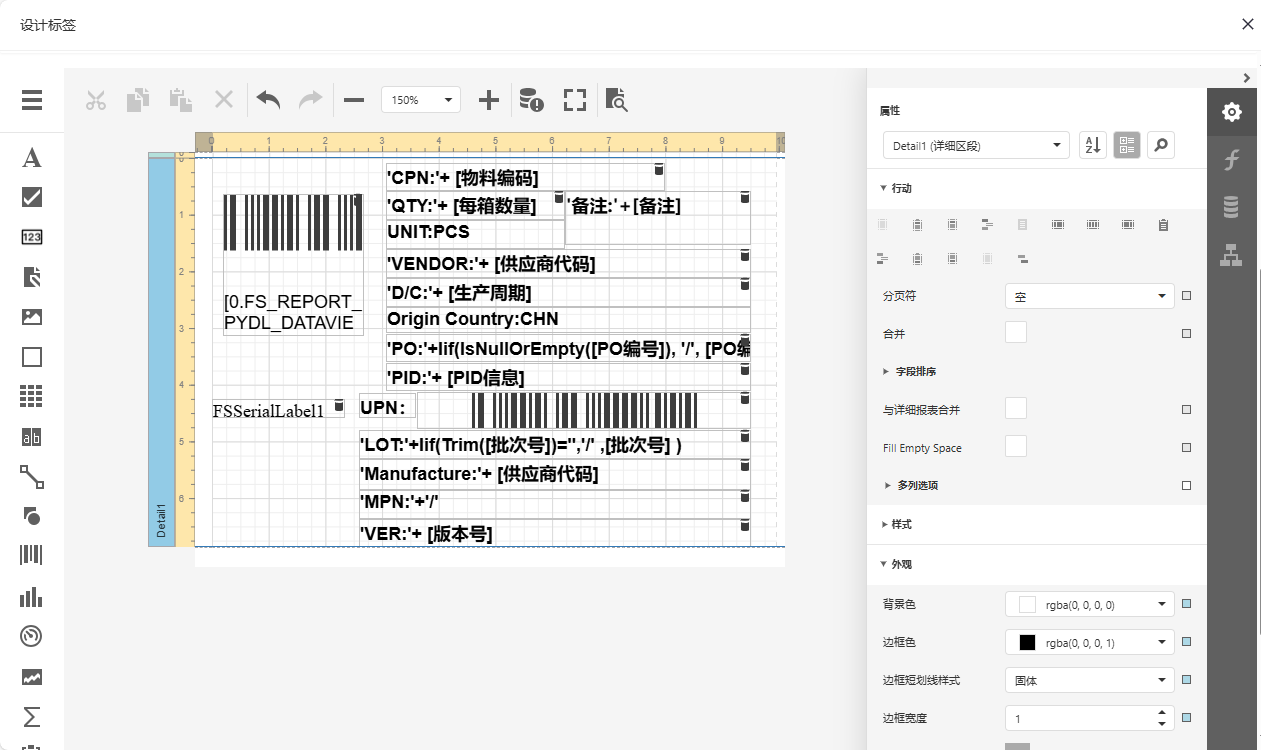Click the property marker beside 分页符
This screenshot has width=1261, height=750.
1187,296
